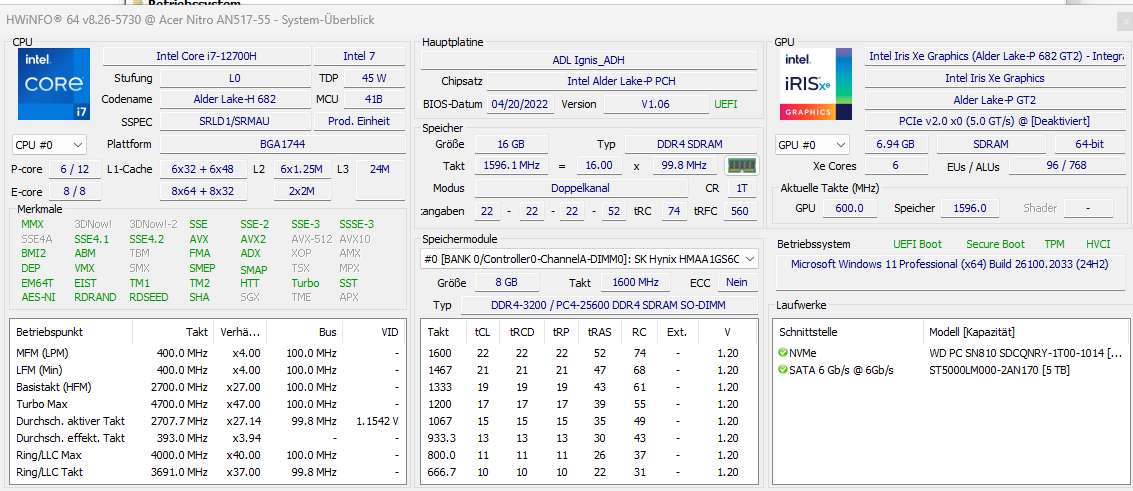Expand the Speichermodule bank selection dropdown
Image resolution: width=1133 pixels, height=491 pixels.
pyautogui.click(x=590, y=258)
